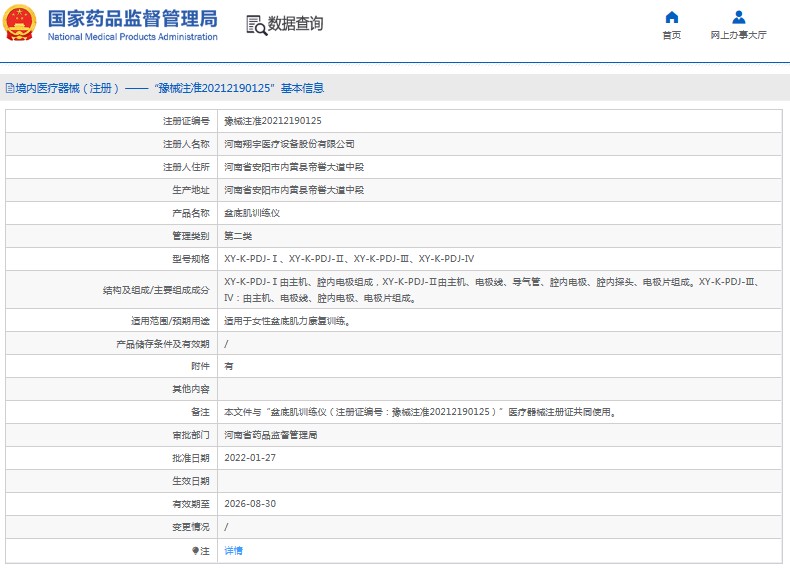Open the 数据查询 search icon

coord(256,25)
